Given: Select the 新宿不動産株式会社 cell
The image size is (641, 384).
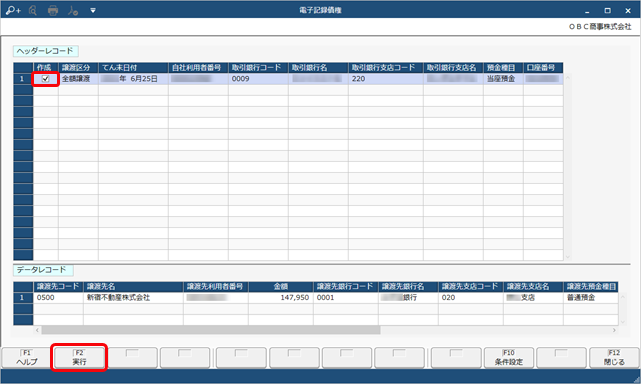Looking at the screenshot, I should 133,298.
